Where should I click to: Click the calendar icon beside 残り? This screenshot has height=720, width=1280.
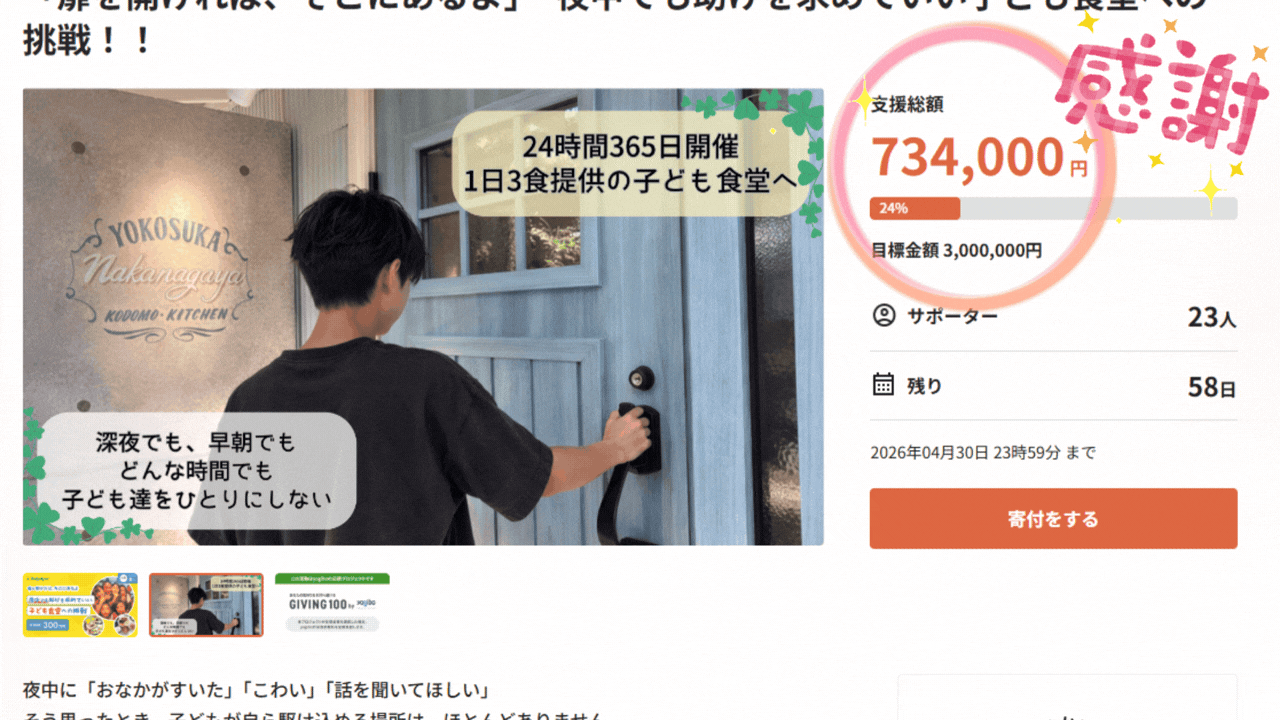click(884, 385)
